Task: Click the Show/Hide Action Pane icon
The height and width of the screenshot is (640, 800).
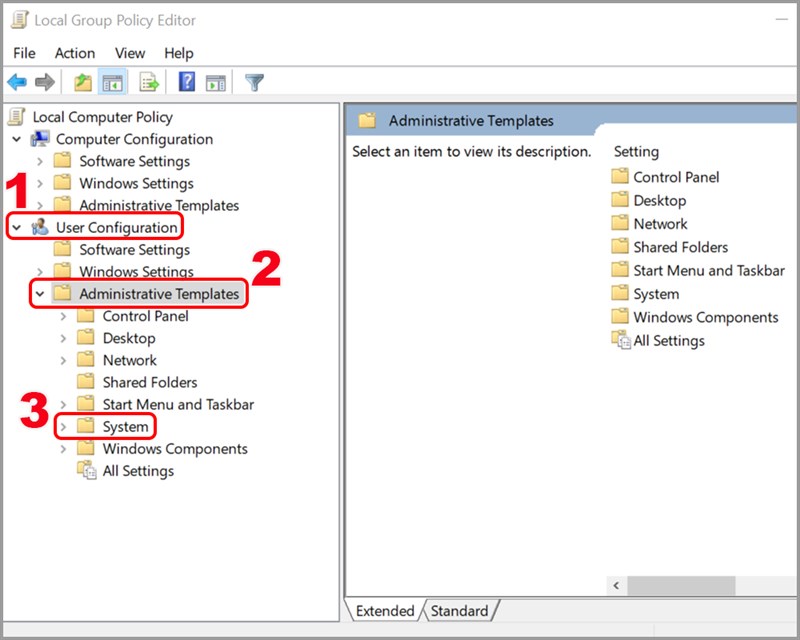Action: click(216, 83)
